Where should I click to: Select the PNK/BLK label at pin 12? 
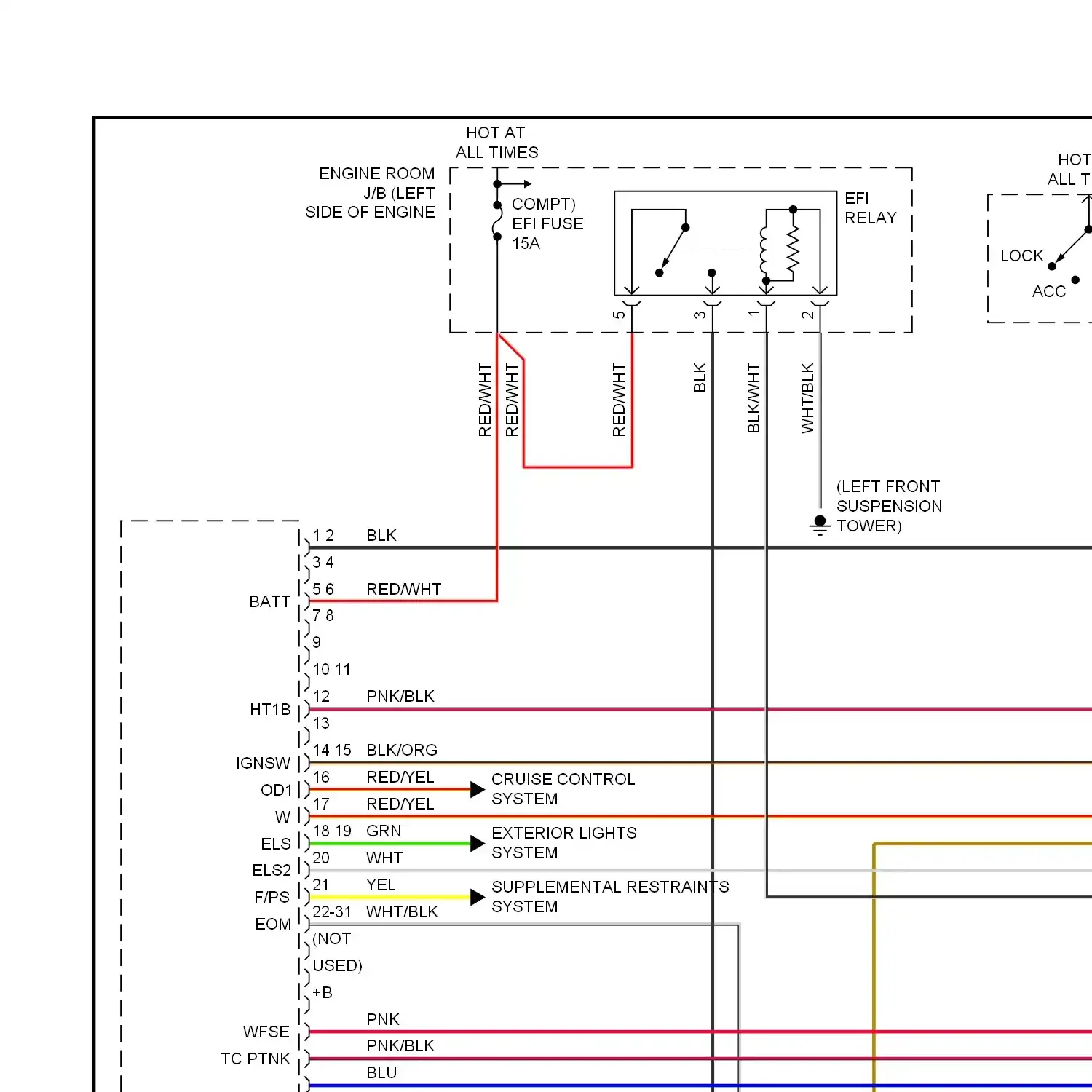click(400, 696)
